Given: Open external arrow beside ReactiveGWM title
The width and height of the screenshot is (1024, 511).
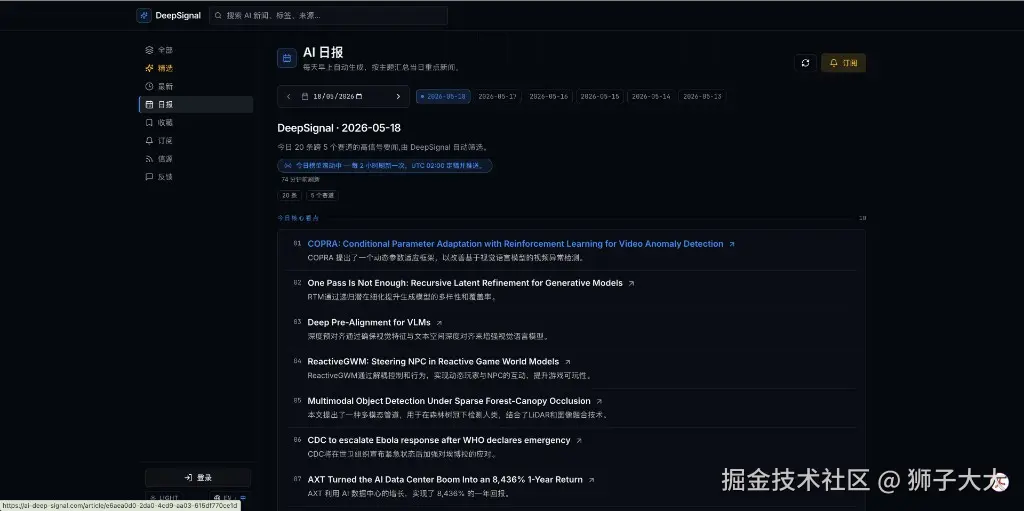Looking at the screenshot, I should [568, 362].
